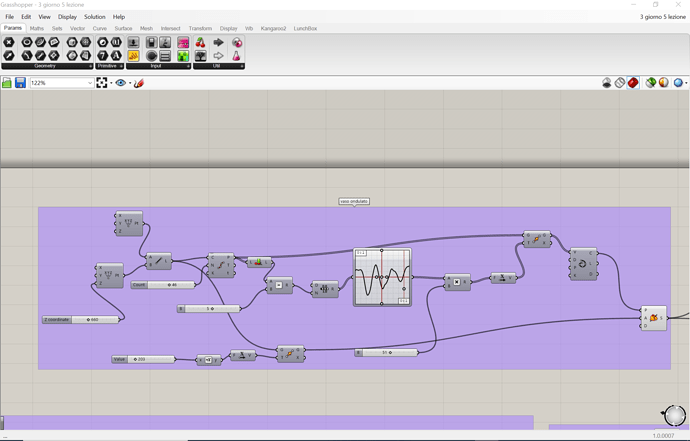Switch to the Maths tab
Image resolution: width=690 pixels, height=441 pixels.
(37, 28)
